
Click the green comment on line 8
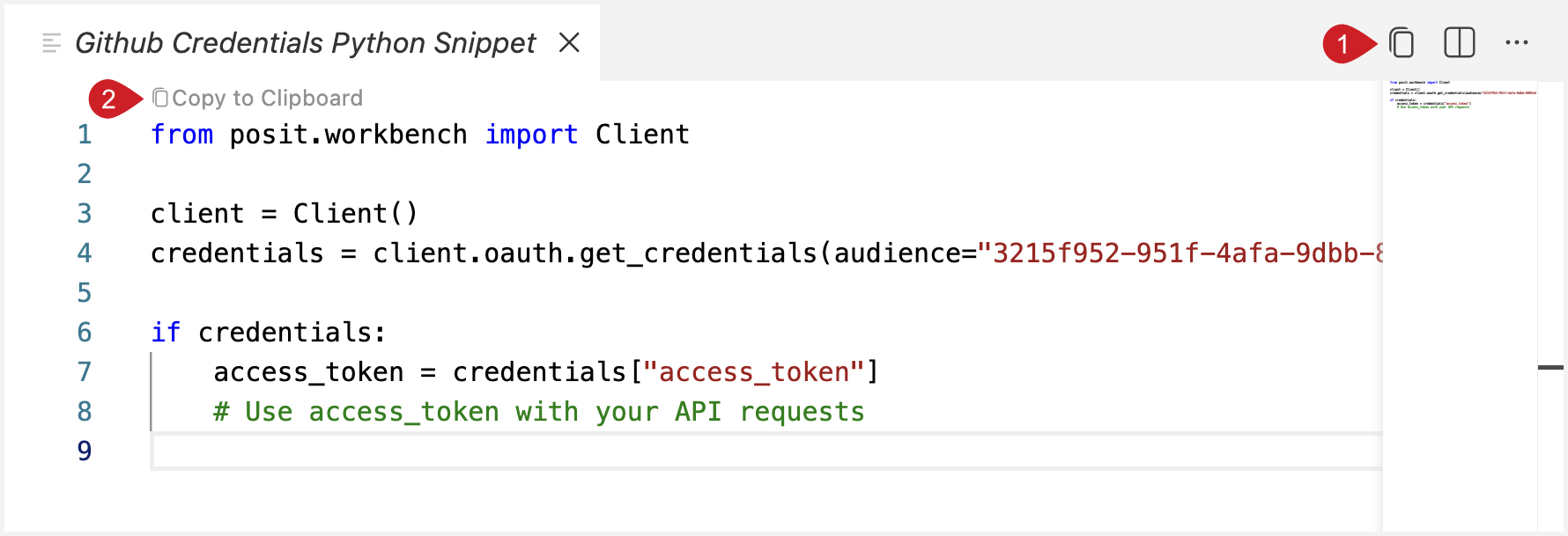point(538,412)
